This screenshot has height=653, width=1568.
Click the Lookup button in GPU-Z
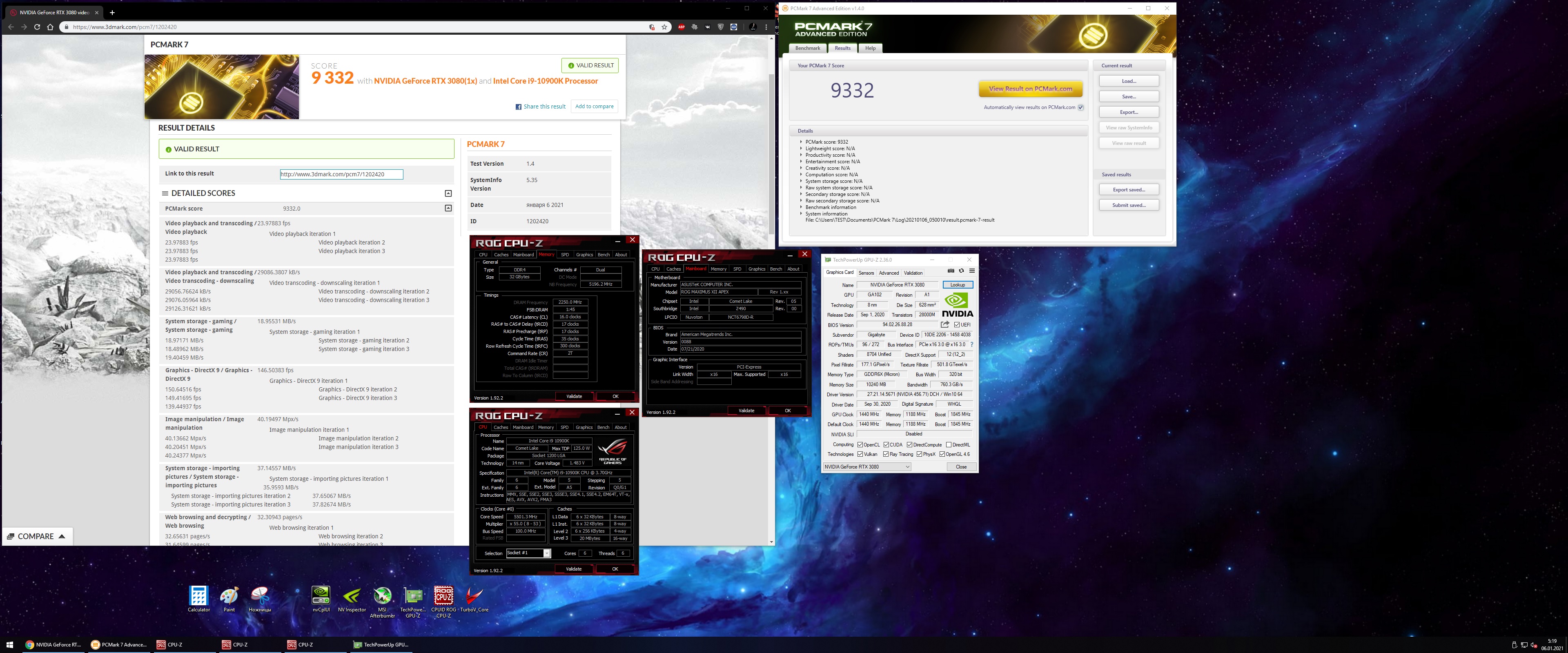pos(958,285)
